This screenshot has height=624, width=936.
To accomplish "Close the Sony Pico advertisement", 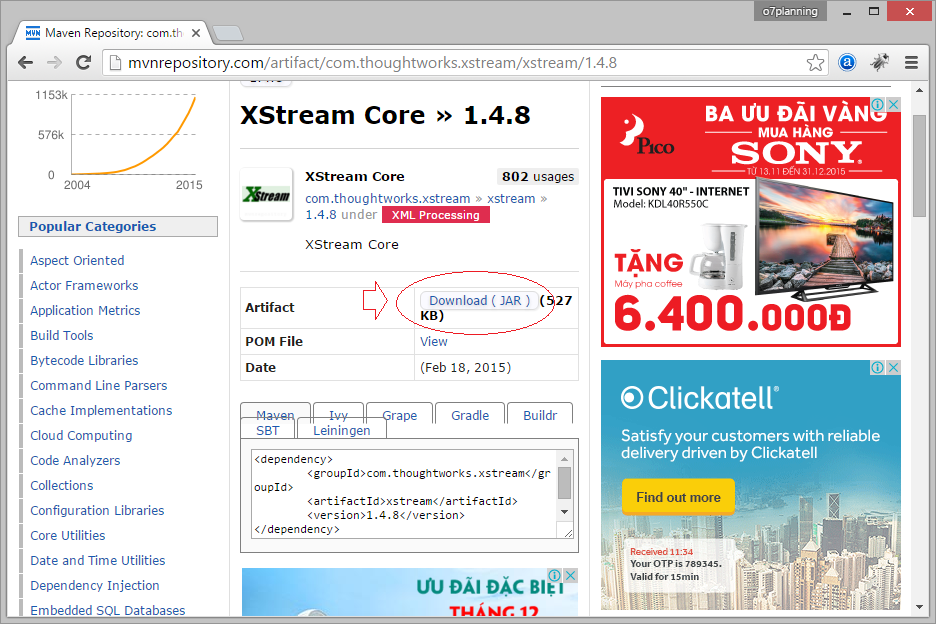I will 893,104.
